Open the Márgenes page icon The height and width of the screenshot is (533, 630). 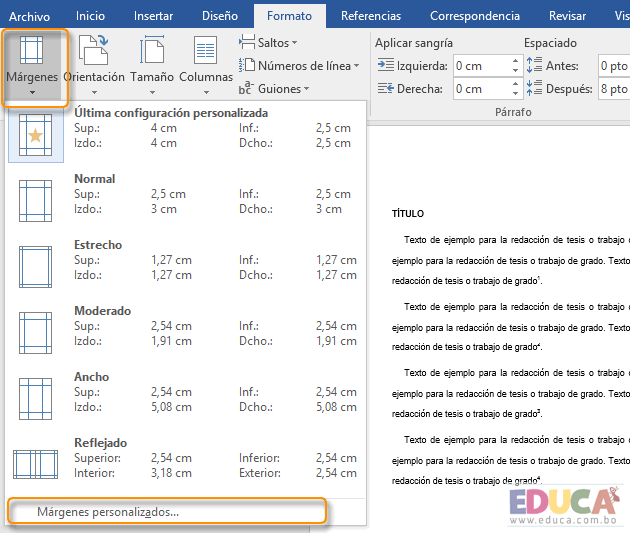[x=31, y=50]
